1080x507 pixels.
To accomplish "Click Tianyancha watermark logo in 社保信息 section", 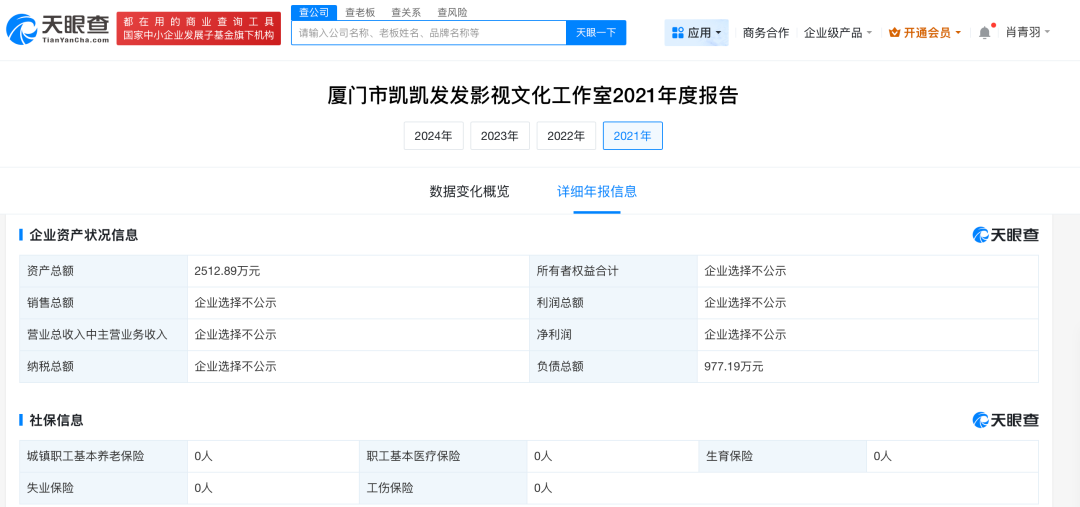I will 1005,420.
